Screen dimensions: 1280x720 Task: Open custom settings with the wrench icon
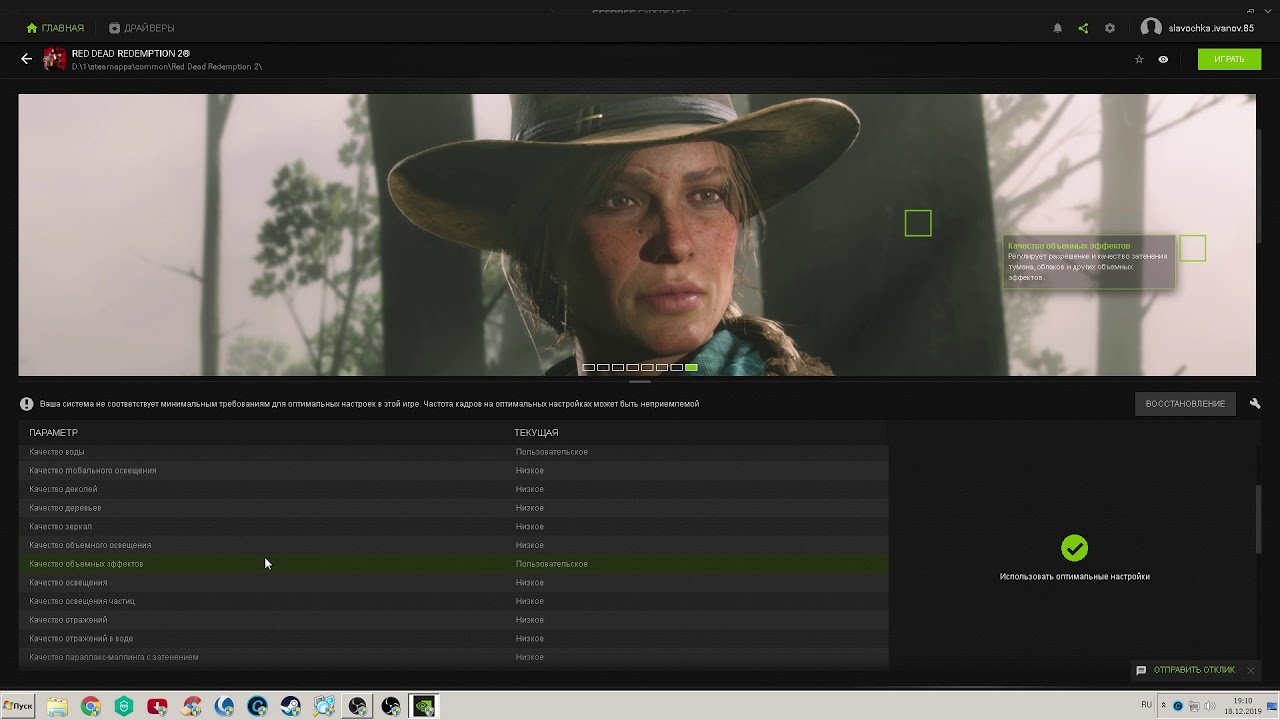pyautogui.click(x=1255, y=403)
